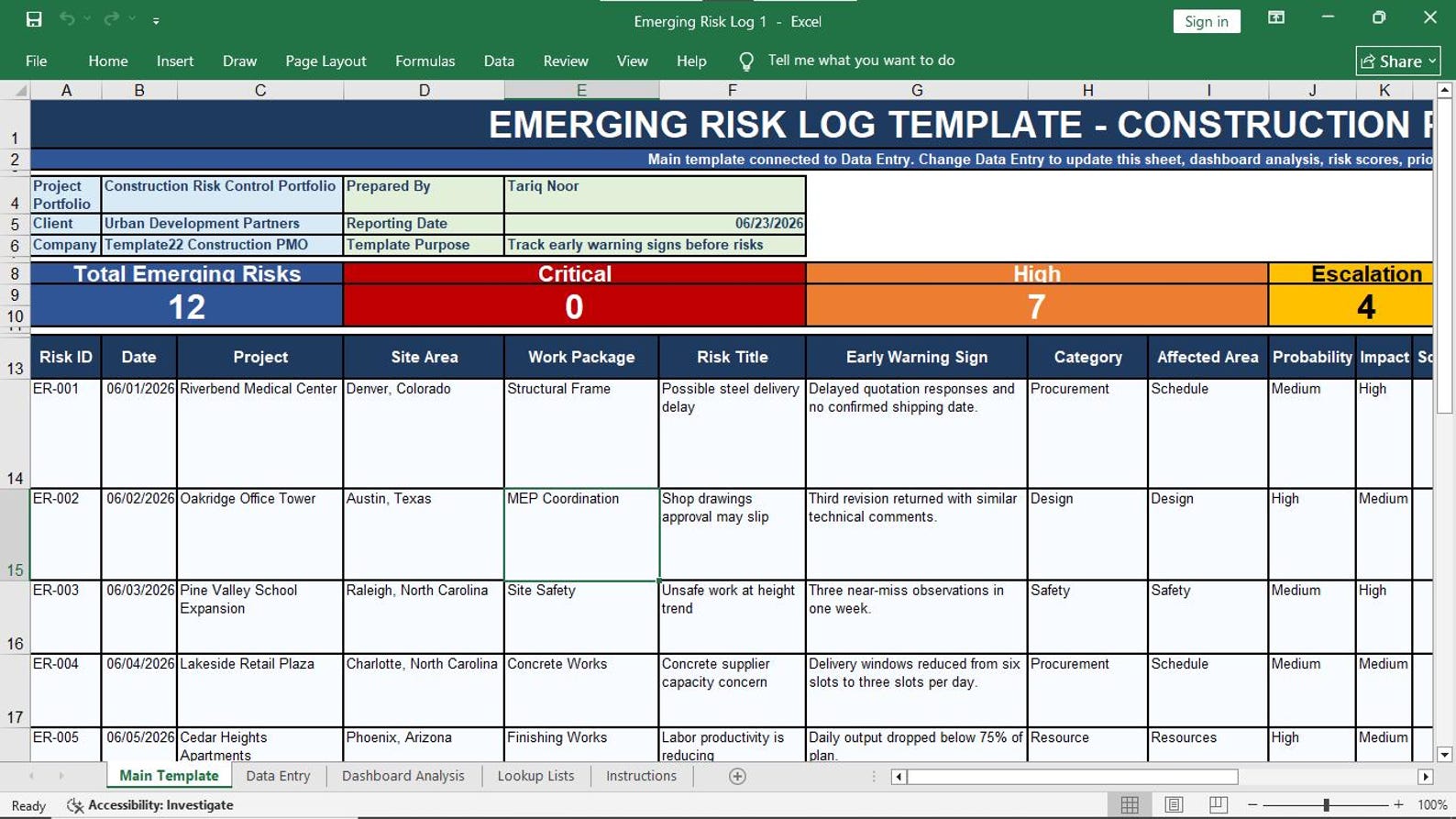Open the Home ribbon tab
The image size is (1456, 819).
(x=108, y=61)
